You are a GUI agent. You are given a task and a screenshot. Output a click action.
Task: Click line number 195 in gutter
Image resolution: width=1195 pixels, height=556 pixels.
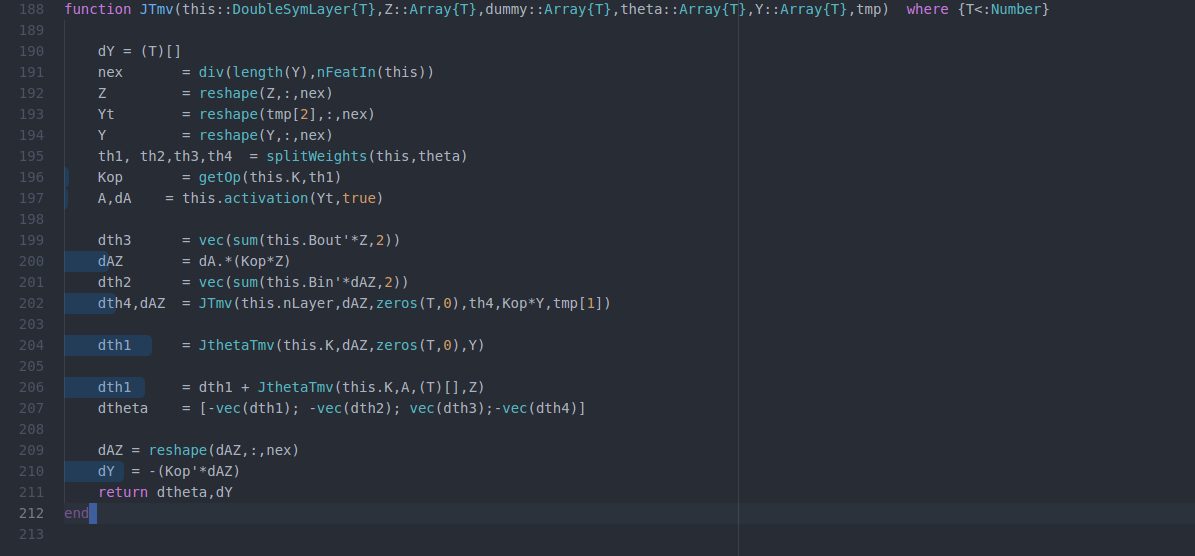[x=31, y=156]
